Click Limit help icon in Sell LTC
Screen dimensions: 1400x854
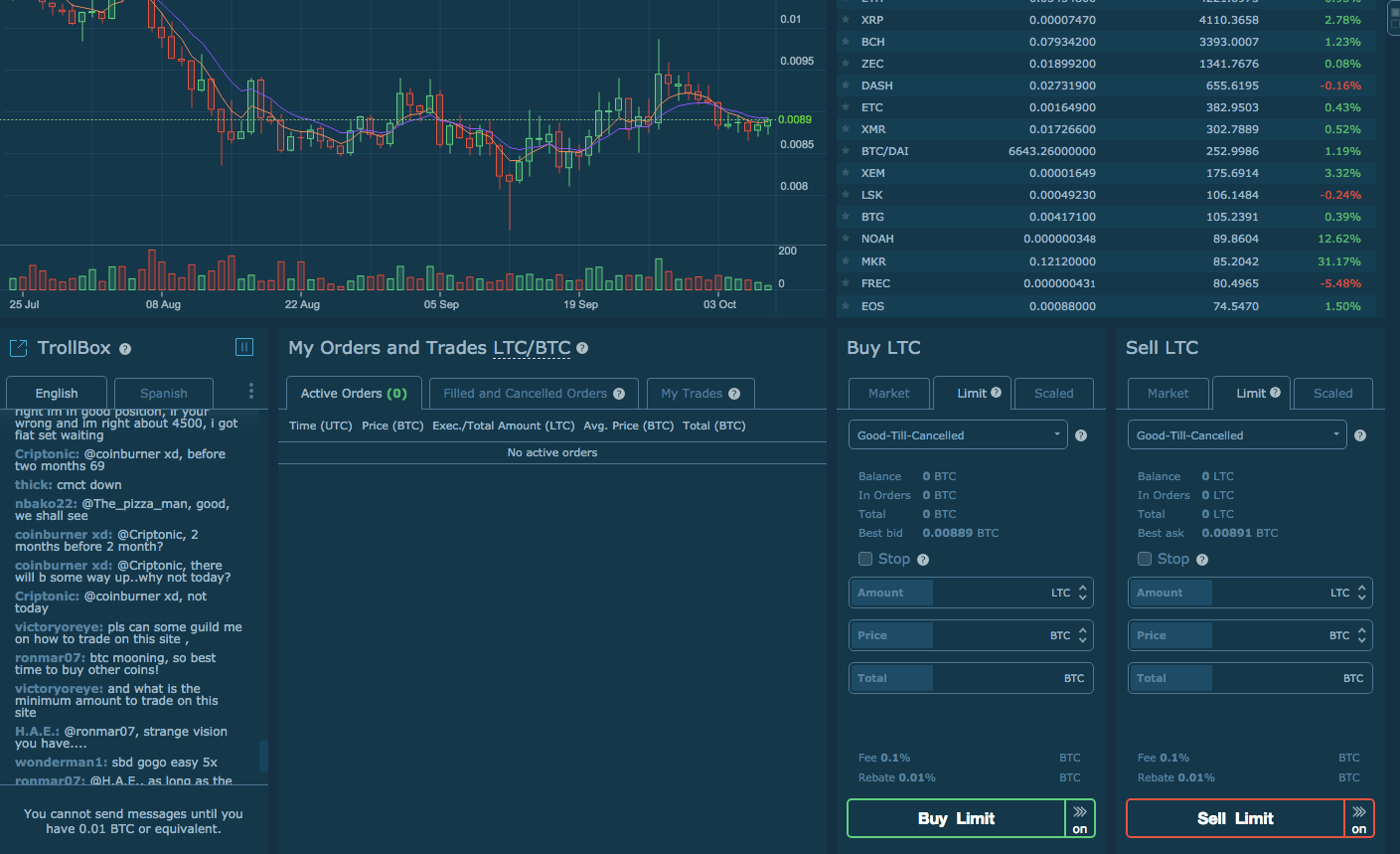1276,393
